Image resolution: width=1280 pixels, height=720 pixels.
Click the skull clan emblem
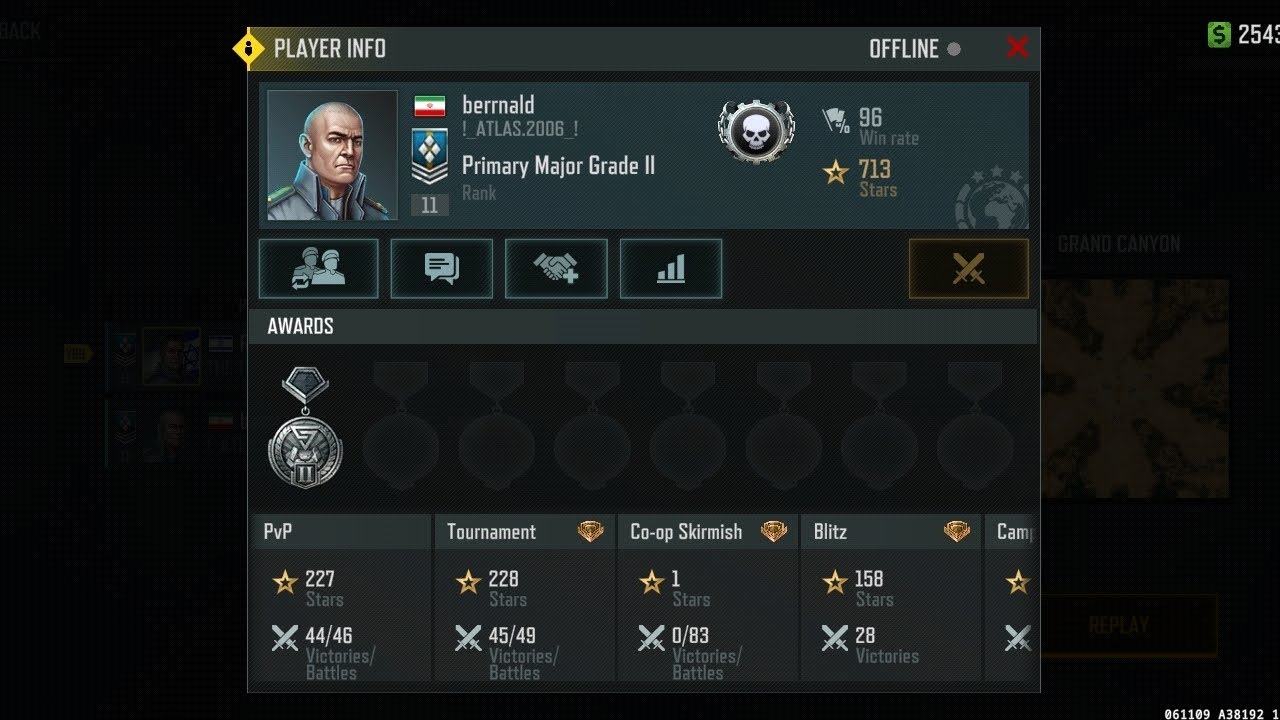click(x=756, y=130)
